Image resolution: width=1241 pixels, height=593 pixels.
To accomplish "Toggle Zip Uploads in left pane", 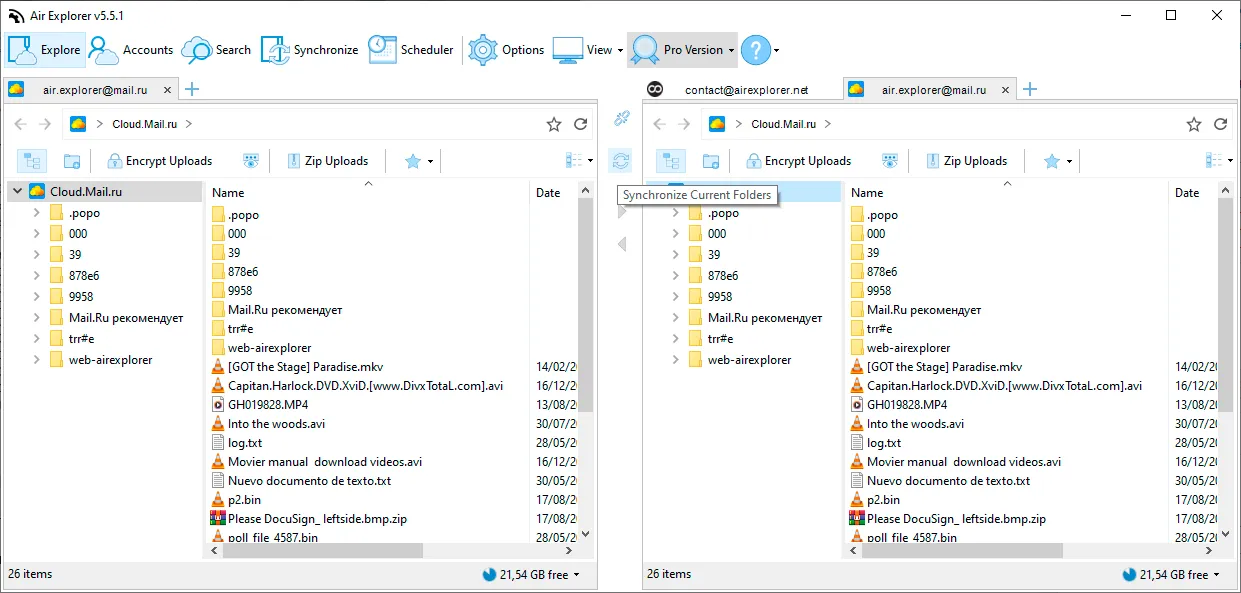I will point(327,161).
